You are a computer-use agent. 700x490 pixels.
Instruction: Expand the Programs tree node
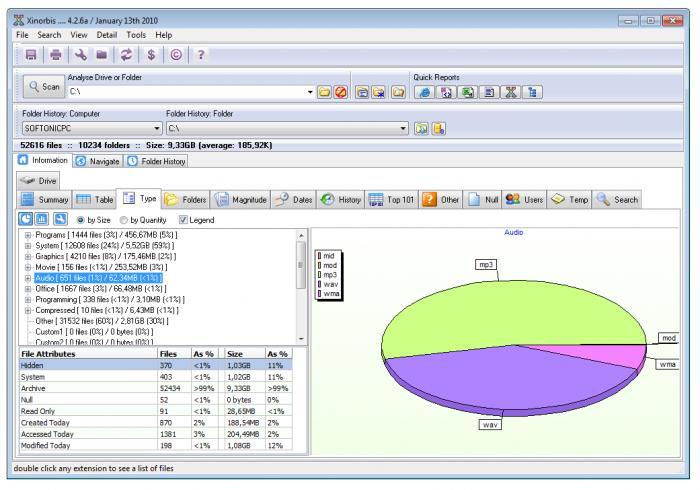(x=28, y=235)
